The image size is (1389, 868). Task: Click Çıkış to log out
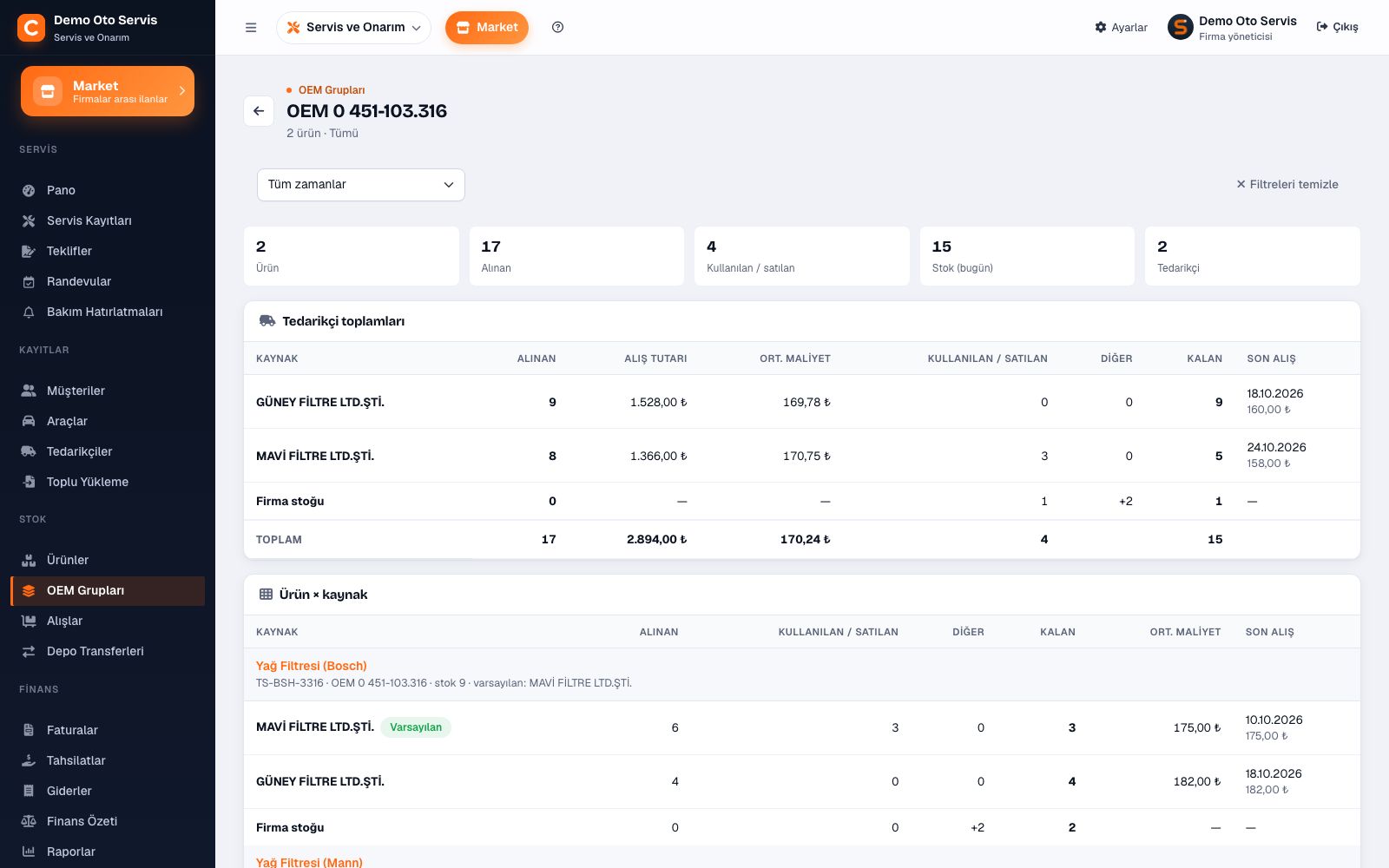pyautogui.click(x=1337, y=28)
